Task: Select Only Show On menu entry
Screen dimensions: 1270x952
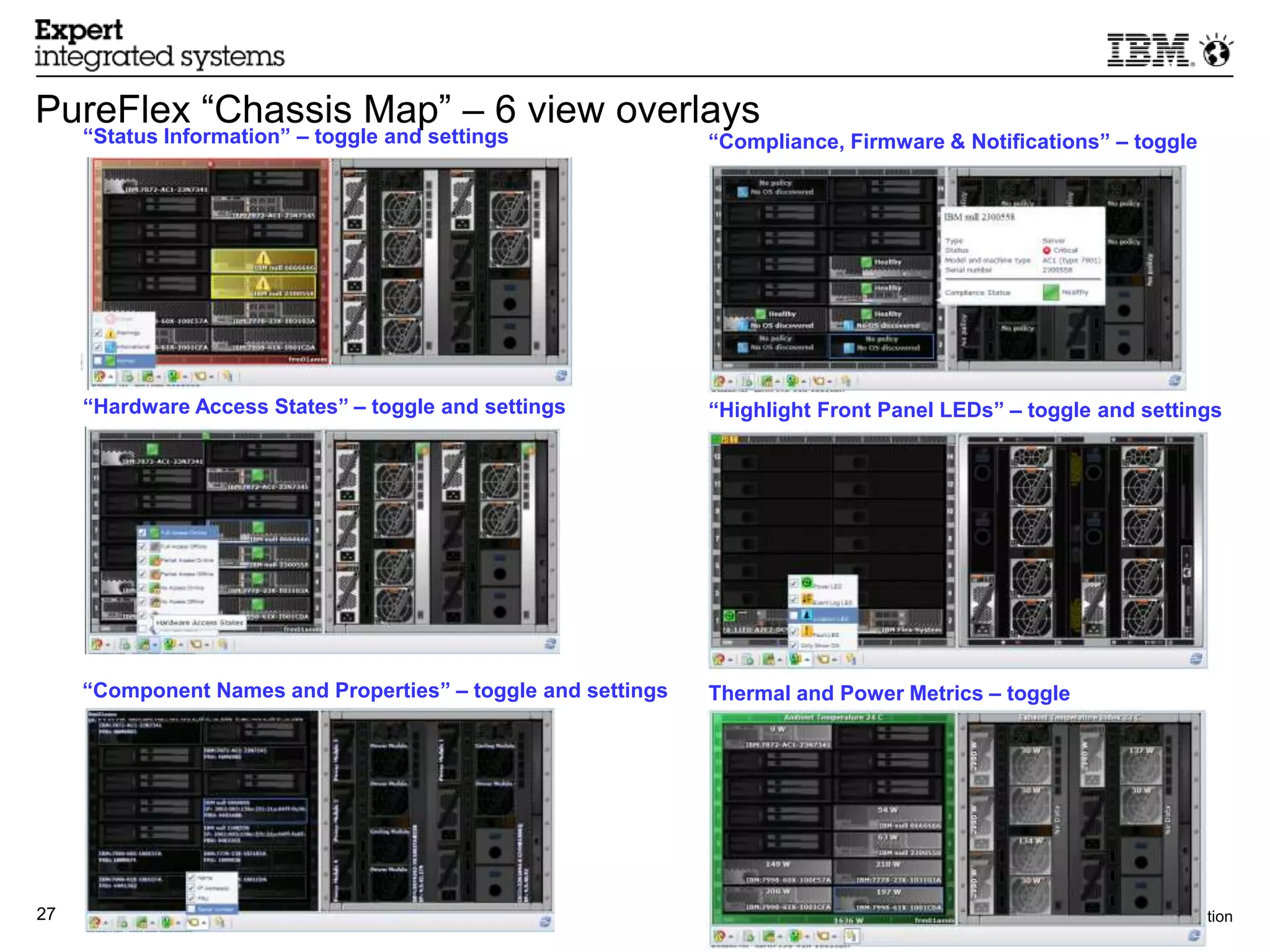Action: click(823, 645)
